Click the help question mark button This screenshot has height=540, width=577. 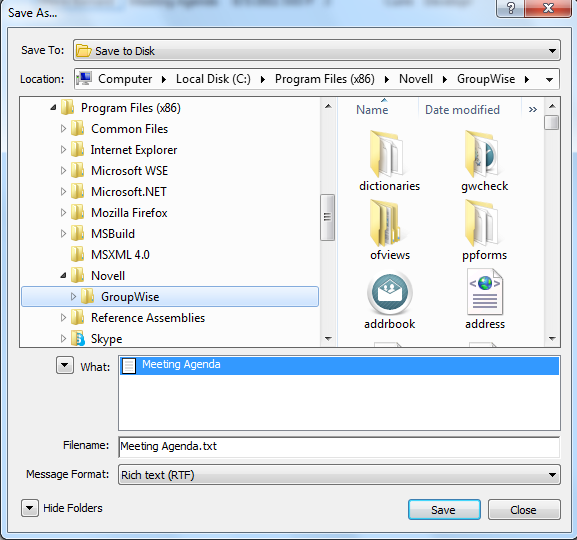[510, 8]
